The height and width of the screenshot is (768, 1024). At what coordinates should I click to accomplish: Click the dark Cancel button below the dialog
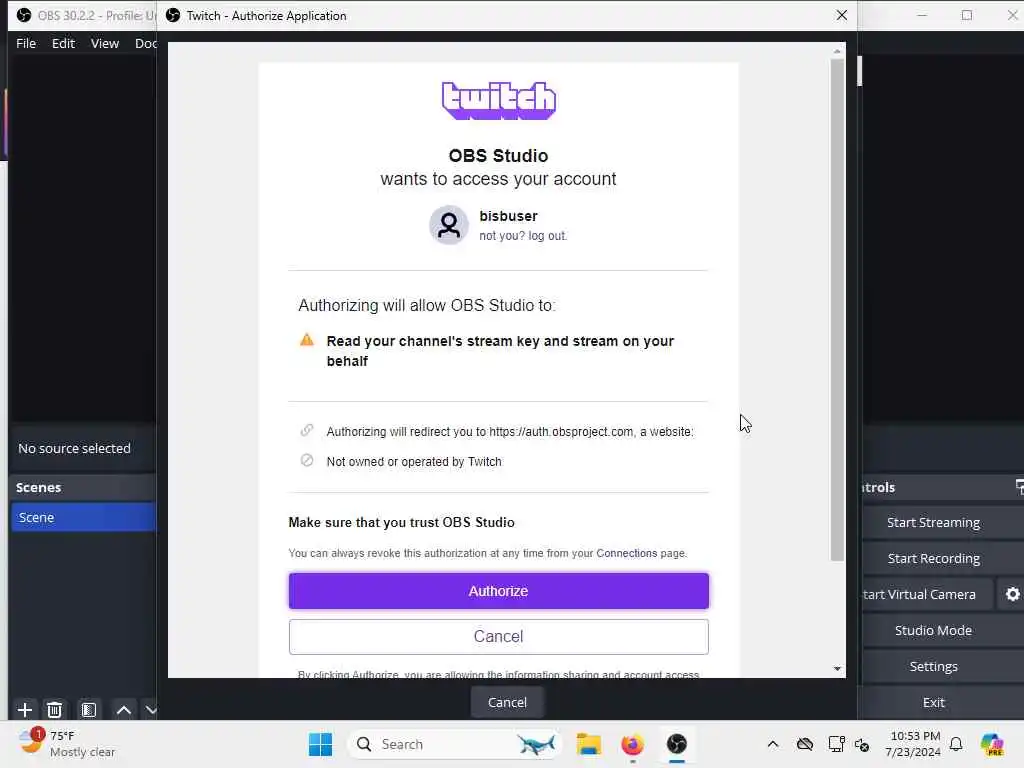coord(507,702)
